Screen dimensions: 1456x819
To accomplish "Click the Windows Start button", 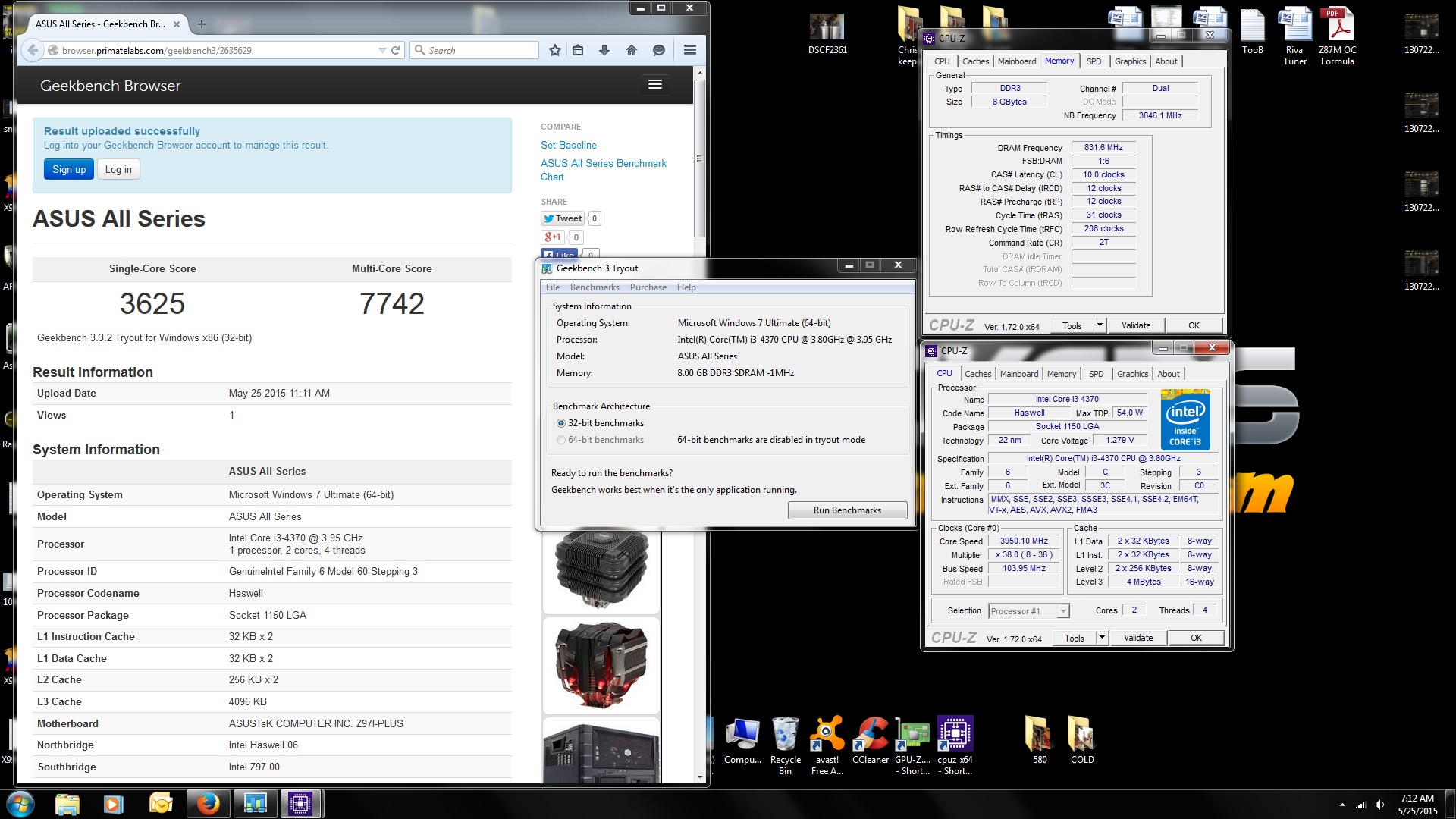I will pos(20,804).
